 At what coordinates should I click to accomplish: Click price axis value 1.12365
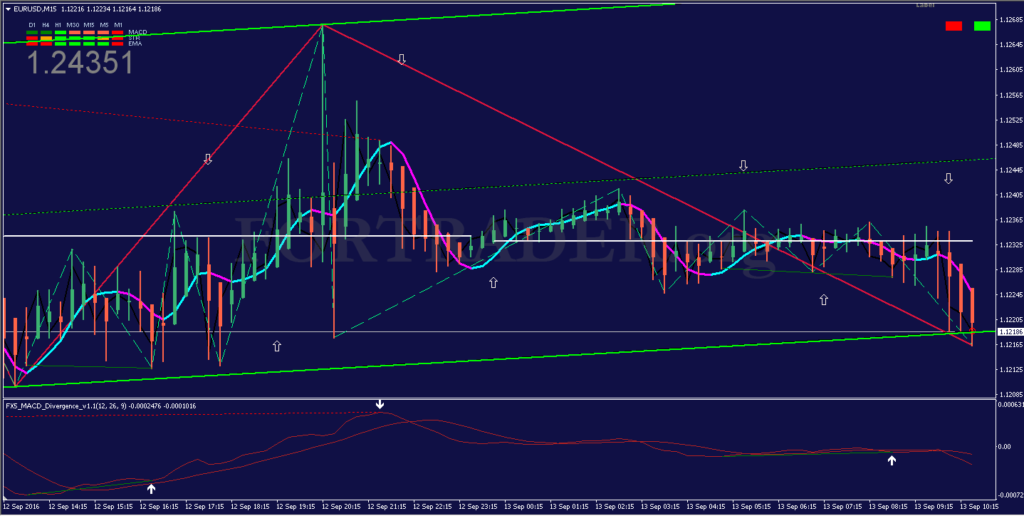(x=1010, y=220)
